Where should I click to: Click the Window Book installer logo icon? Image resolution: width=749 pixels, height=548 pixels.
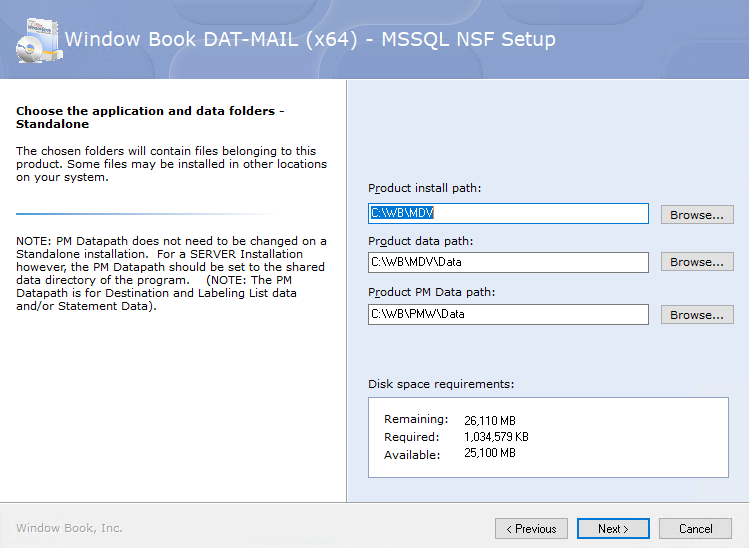[x=39, y=41]
